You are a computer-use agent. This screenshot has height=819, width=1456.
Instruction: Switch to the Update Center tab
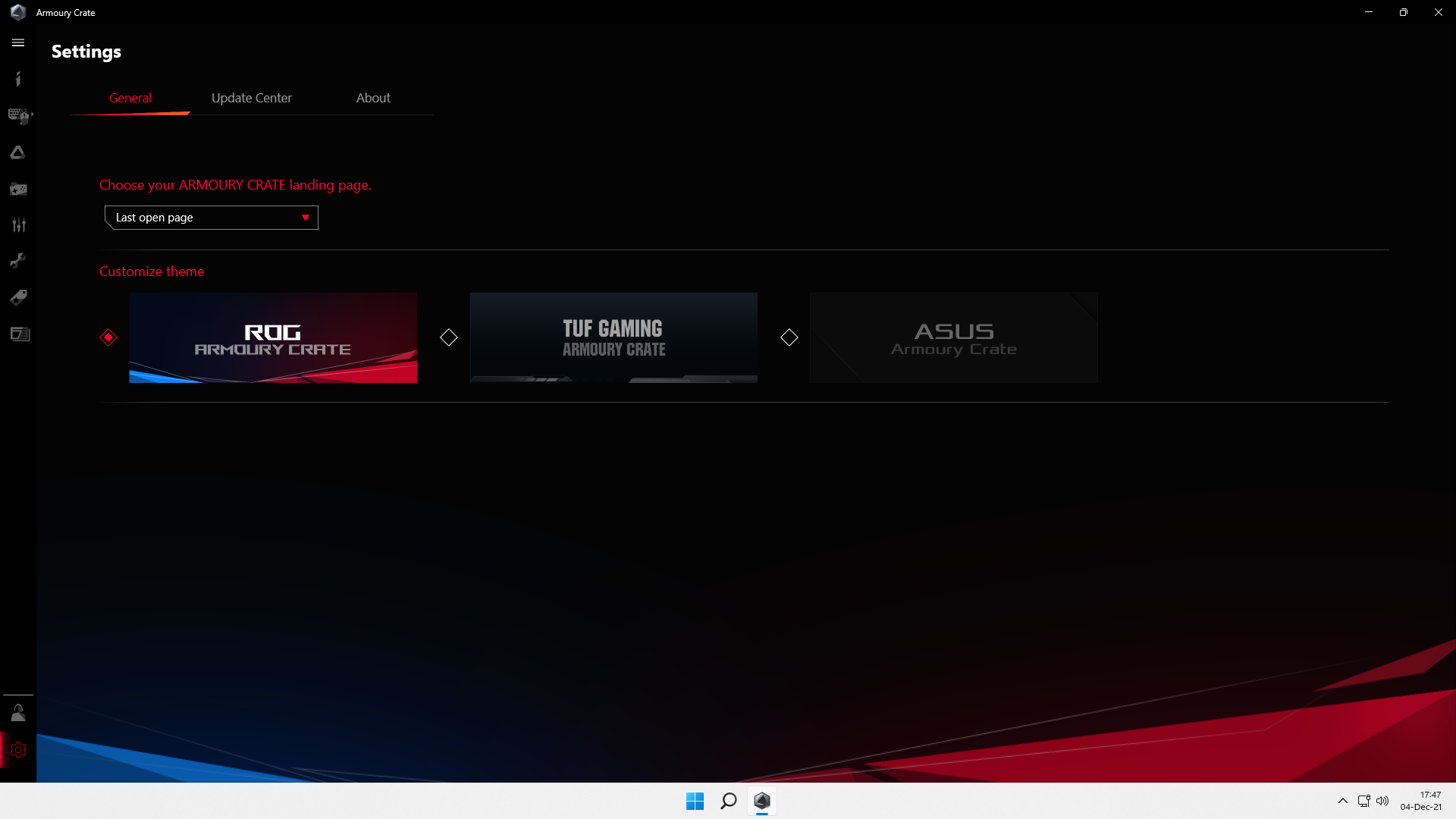point(251,98)
